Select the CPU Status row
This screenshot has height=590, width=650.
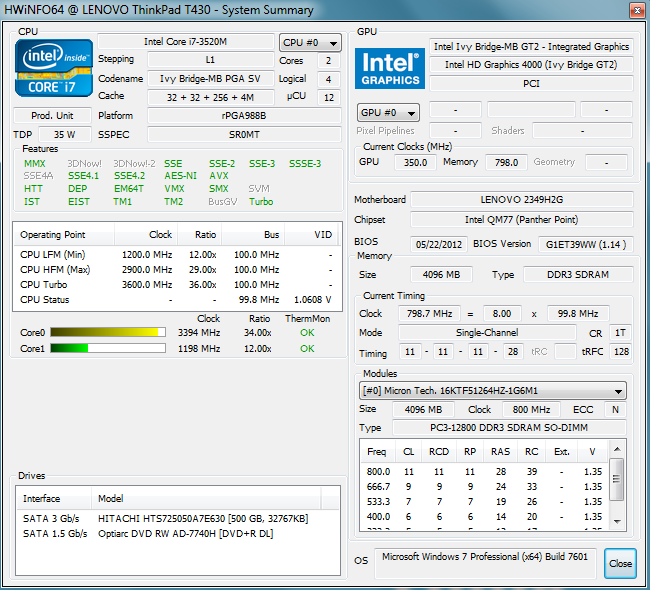point(177,299)
